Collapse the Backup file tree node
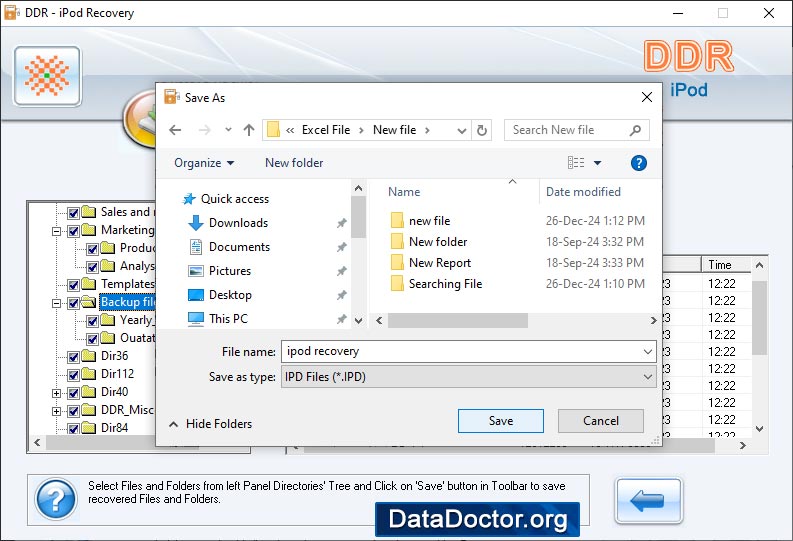The image size is (793, 541). click(x=57, y=303)
